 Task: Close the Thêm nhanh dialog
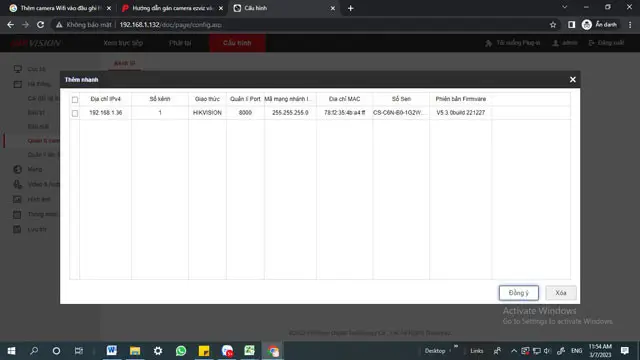[573, 80]
